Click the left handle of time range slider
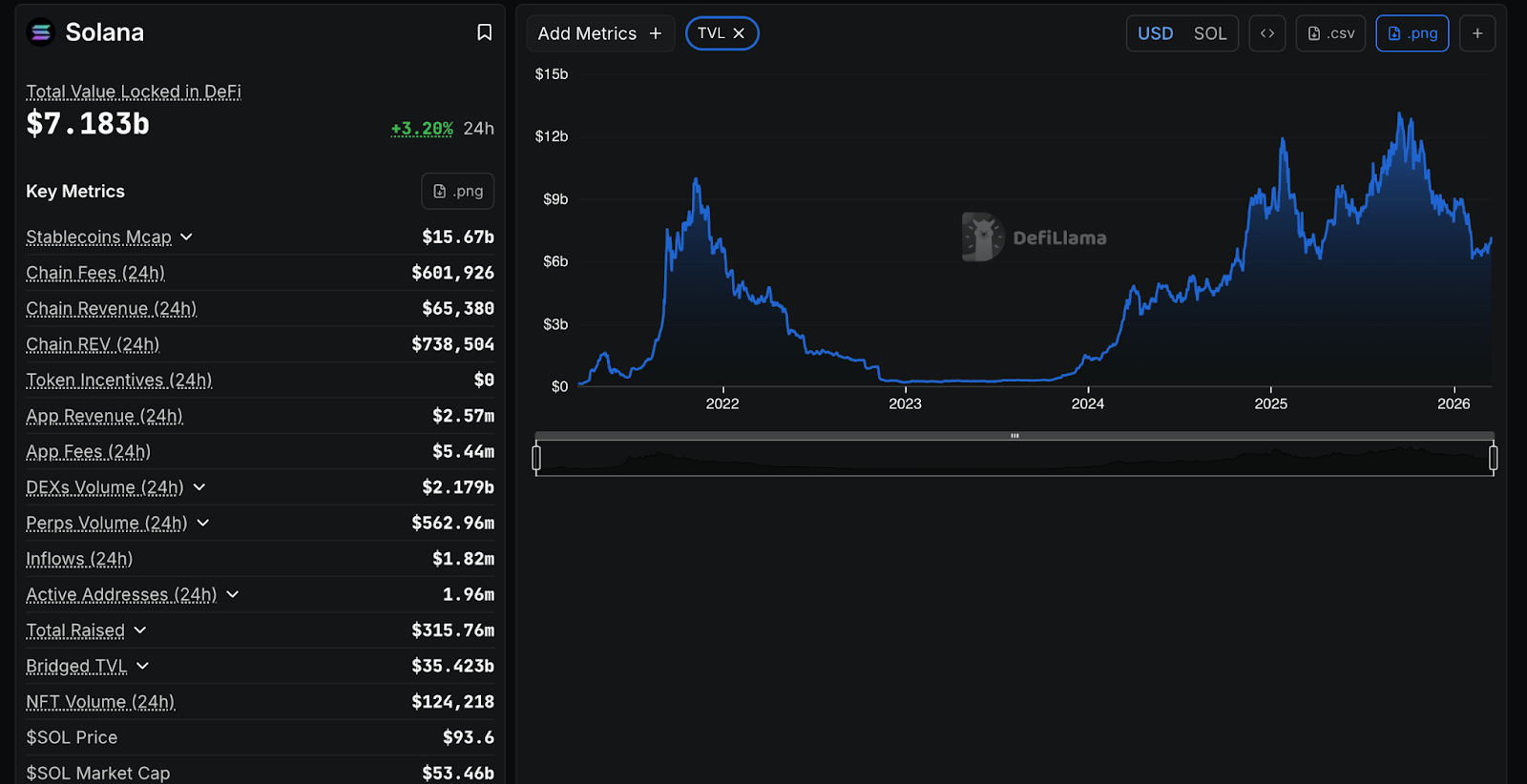Image resolution: width=1527 pixels, height=784 pixels. pos(536,459)
